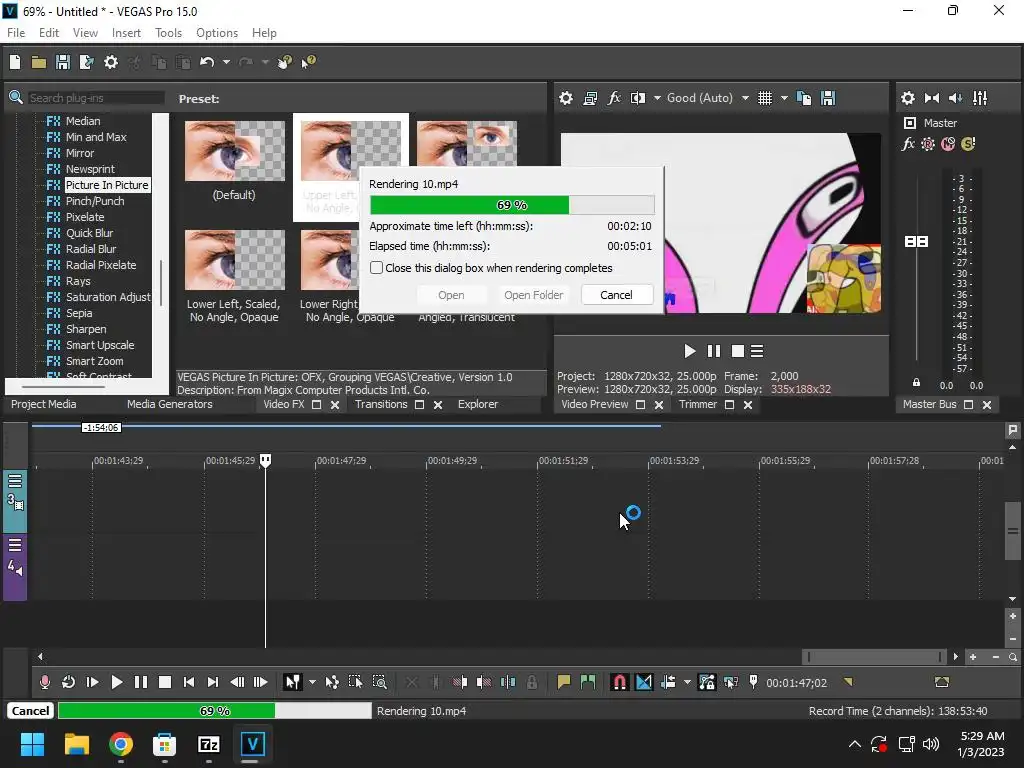Enable Close this dialog box when rendering completes
Viewport: 1024px width, 768px height.
pyautogui.click(x=376, y=268)
